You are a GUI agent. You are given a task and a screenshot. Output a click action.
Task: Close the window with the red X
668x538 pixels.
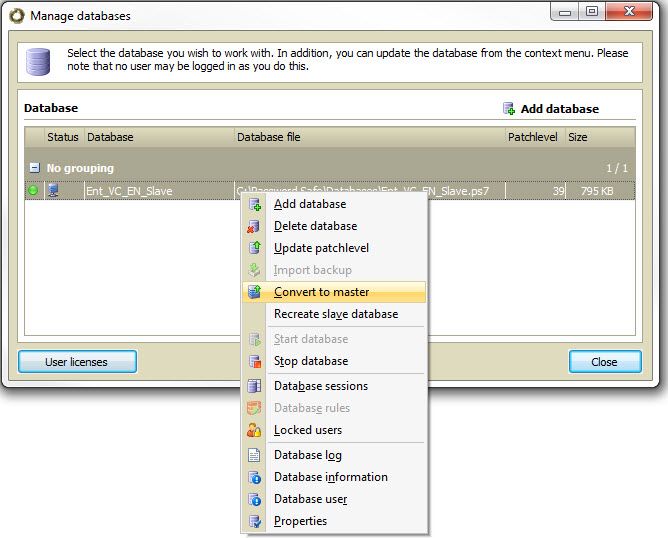[x=629, y=12]
